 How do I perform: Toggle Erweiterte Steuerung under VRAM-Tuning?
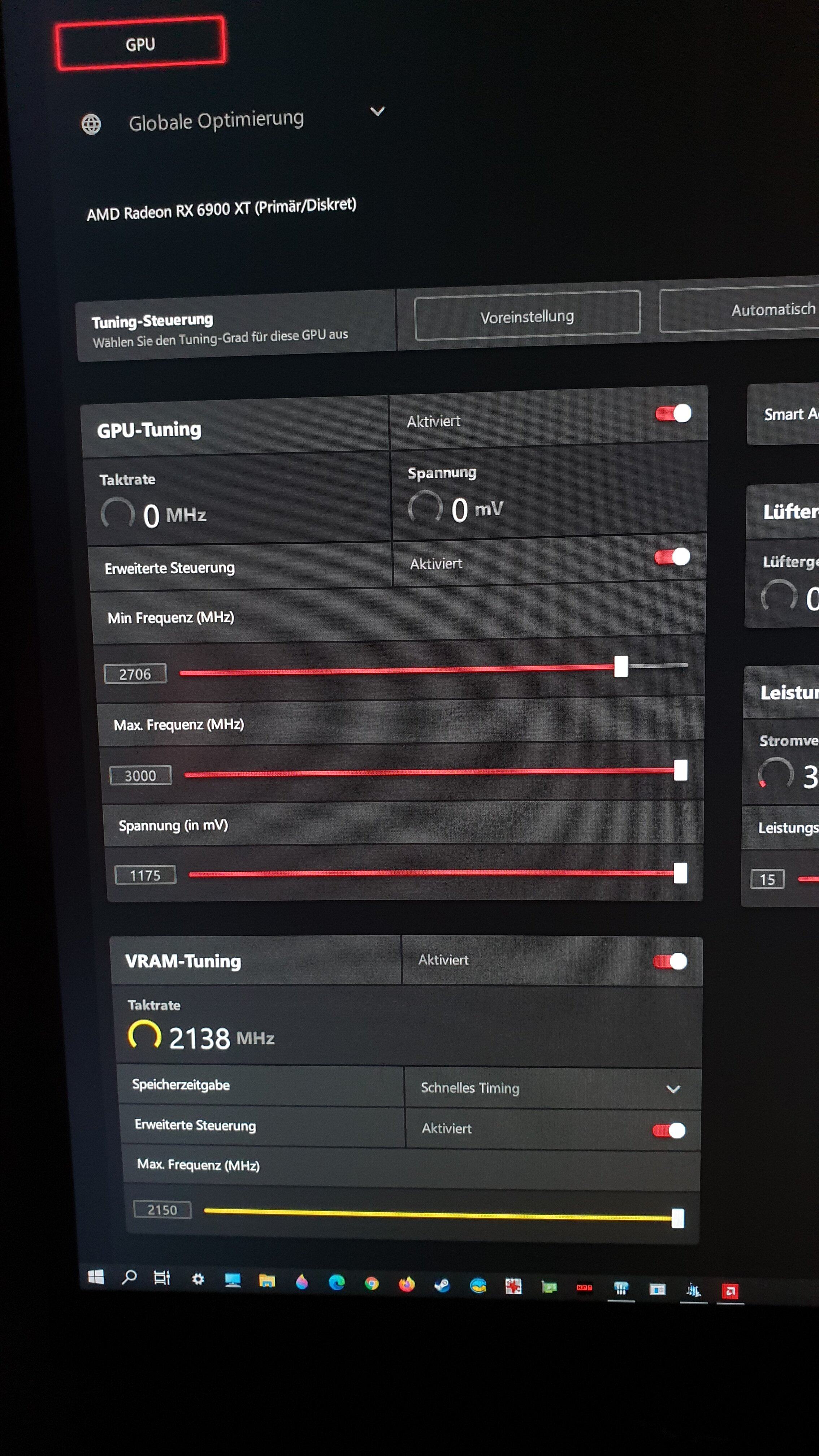(669, 1130)
